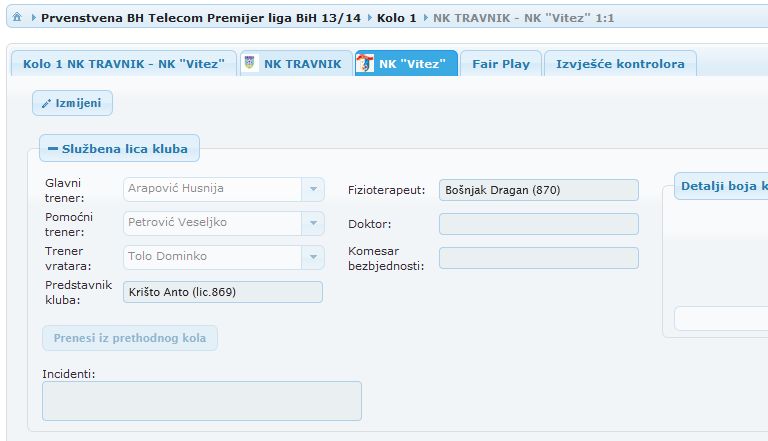Select the NK "Vitez" tab

click(407, 64)
